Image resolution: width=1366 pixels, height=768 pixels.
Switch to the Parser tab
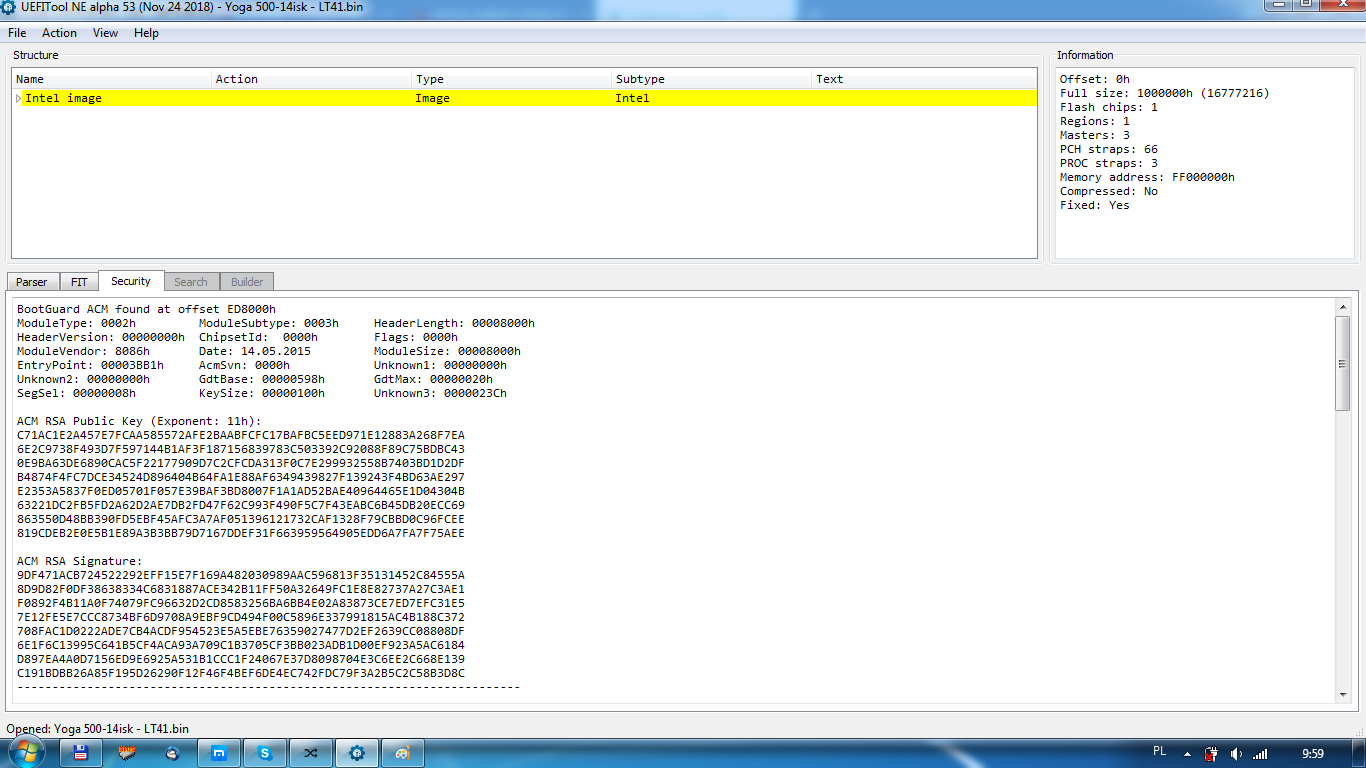pos(32,282)
